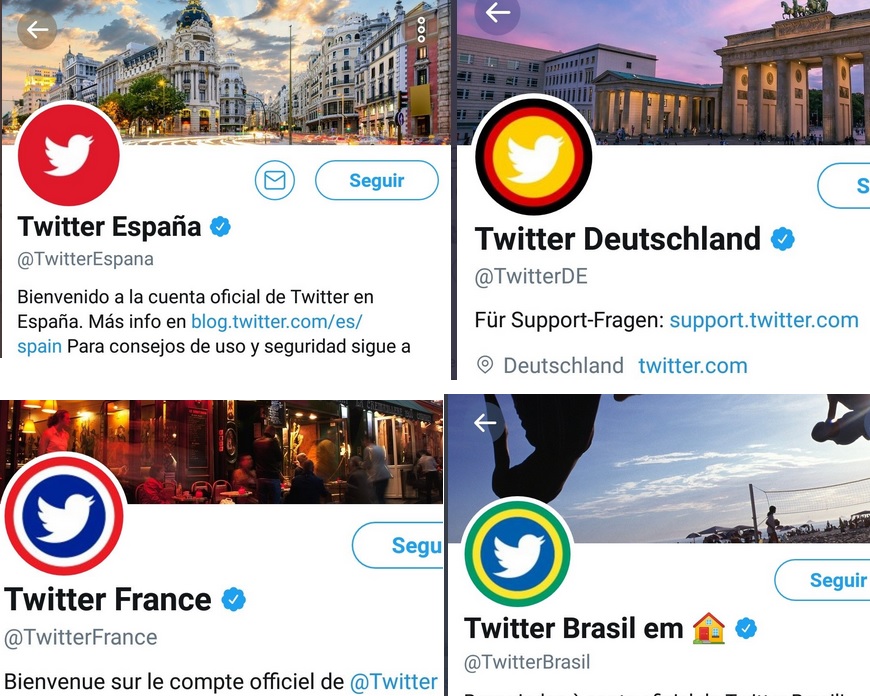
Task: Go back from Twitter España profile
Action: 37,30
